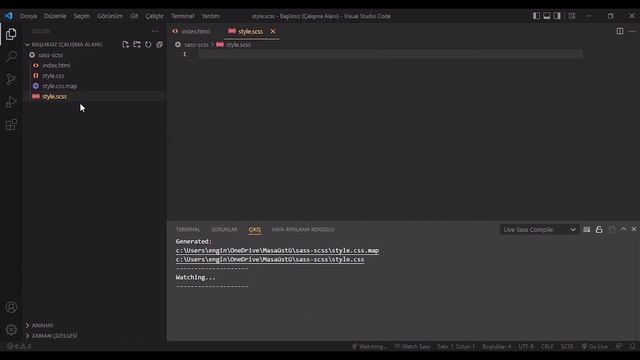Close the style.scss editor tab
This screenshot has width=640, height=360.
[273, 31]
